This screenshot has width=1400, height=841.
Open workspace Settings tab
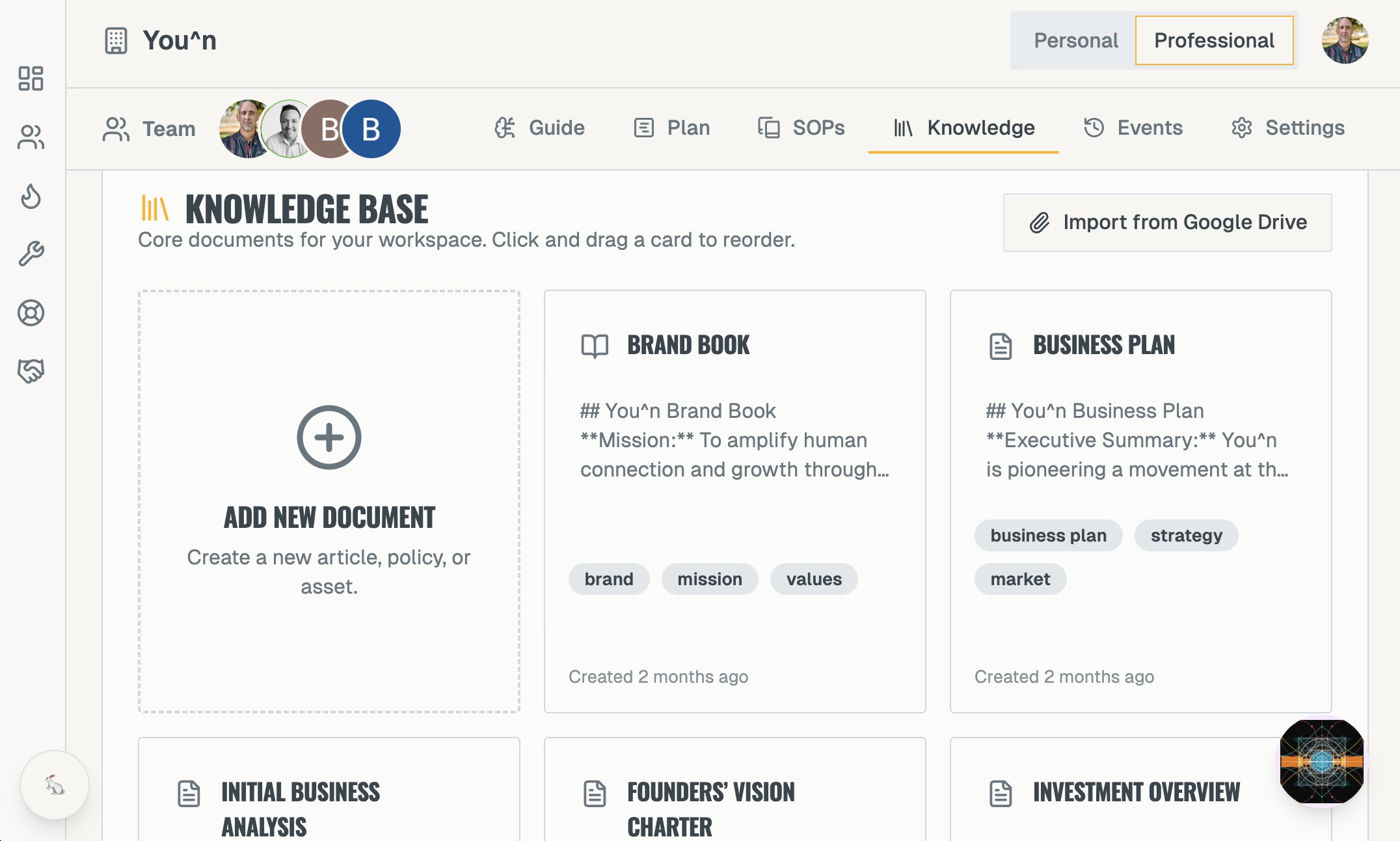(x=1288, y=128)
